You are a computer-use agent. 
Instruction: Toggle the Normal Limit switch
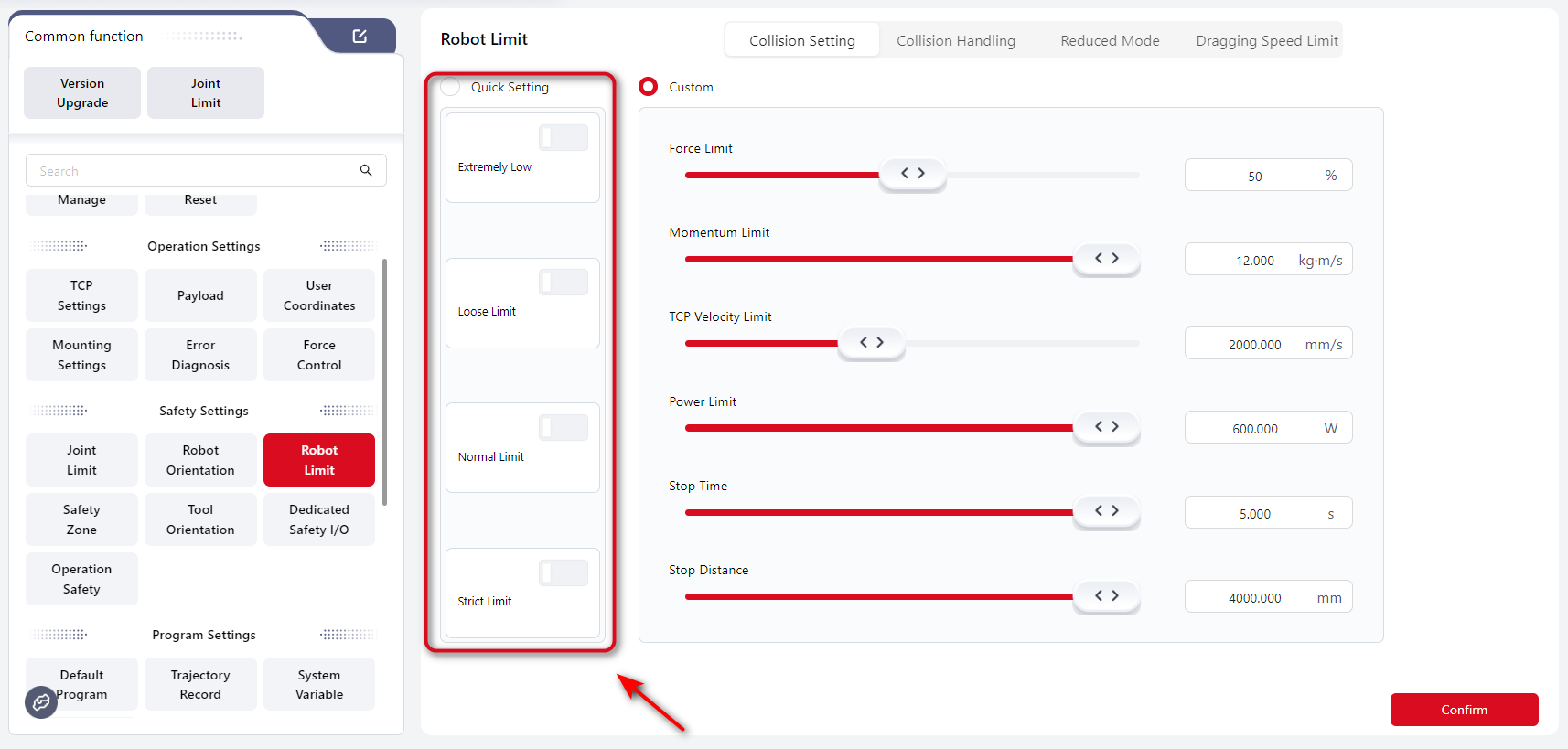click(x=563, y=428)
